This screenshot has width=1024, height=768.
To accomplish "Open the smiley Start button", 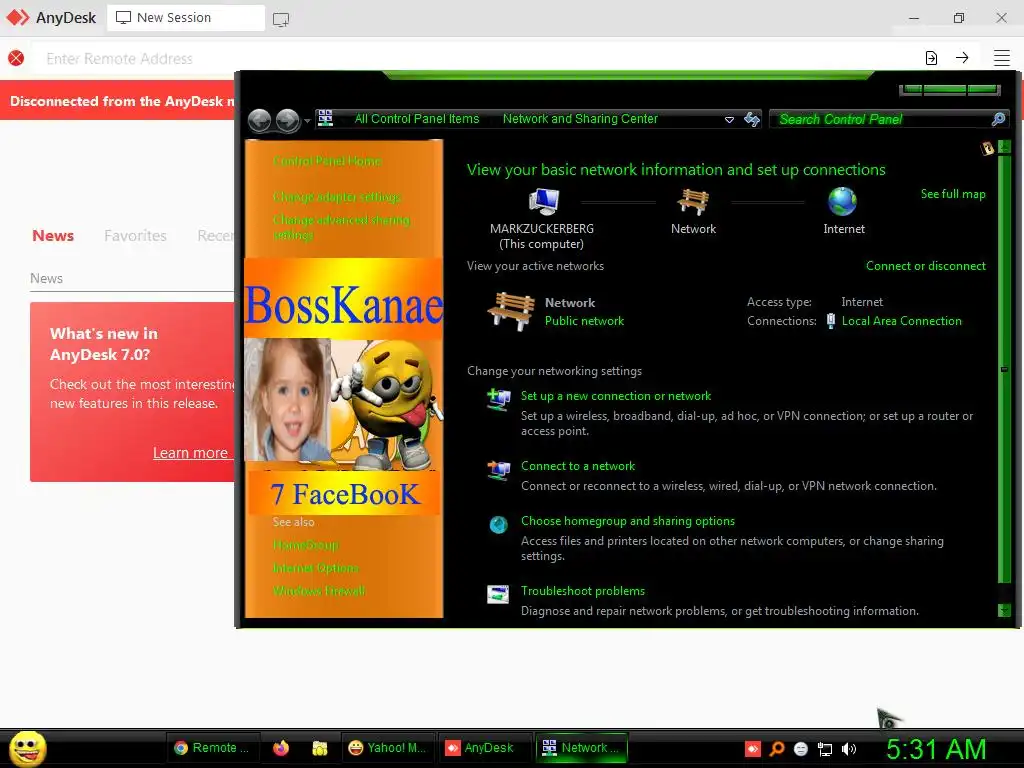I will (x=27, y=748).
